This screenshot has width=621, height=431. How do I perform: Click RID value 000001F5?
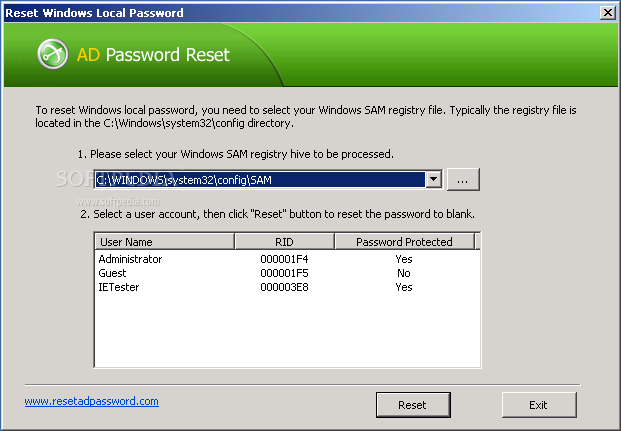coord(284,273)
